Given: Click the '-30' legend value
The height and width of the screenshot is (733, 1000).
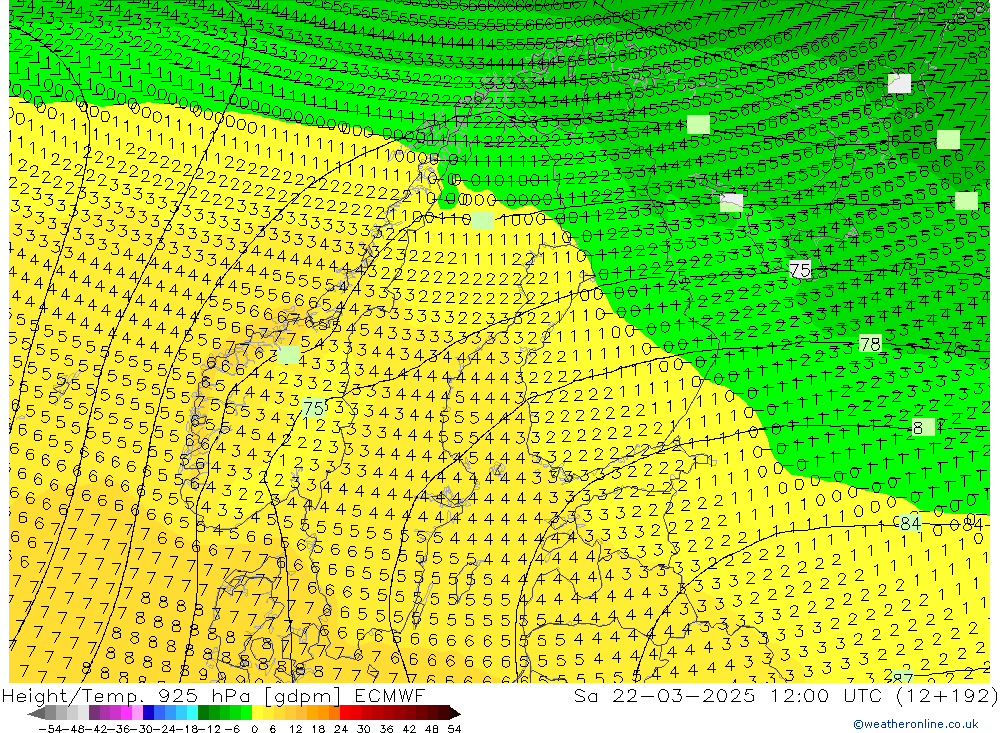Looking at the screenshot, I should click(x=142, y=729).
